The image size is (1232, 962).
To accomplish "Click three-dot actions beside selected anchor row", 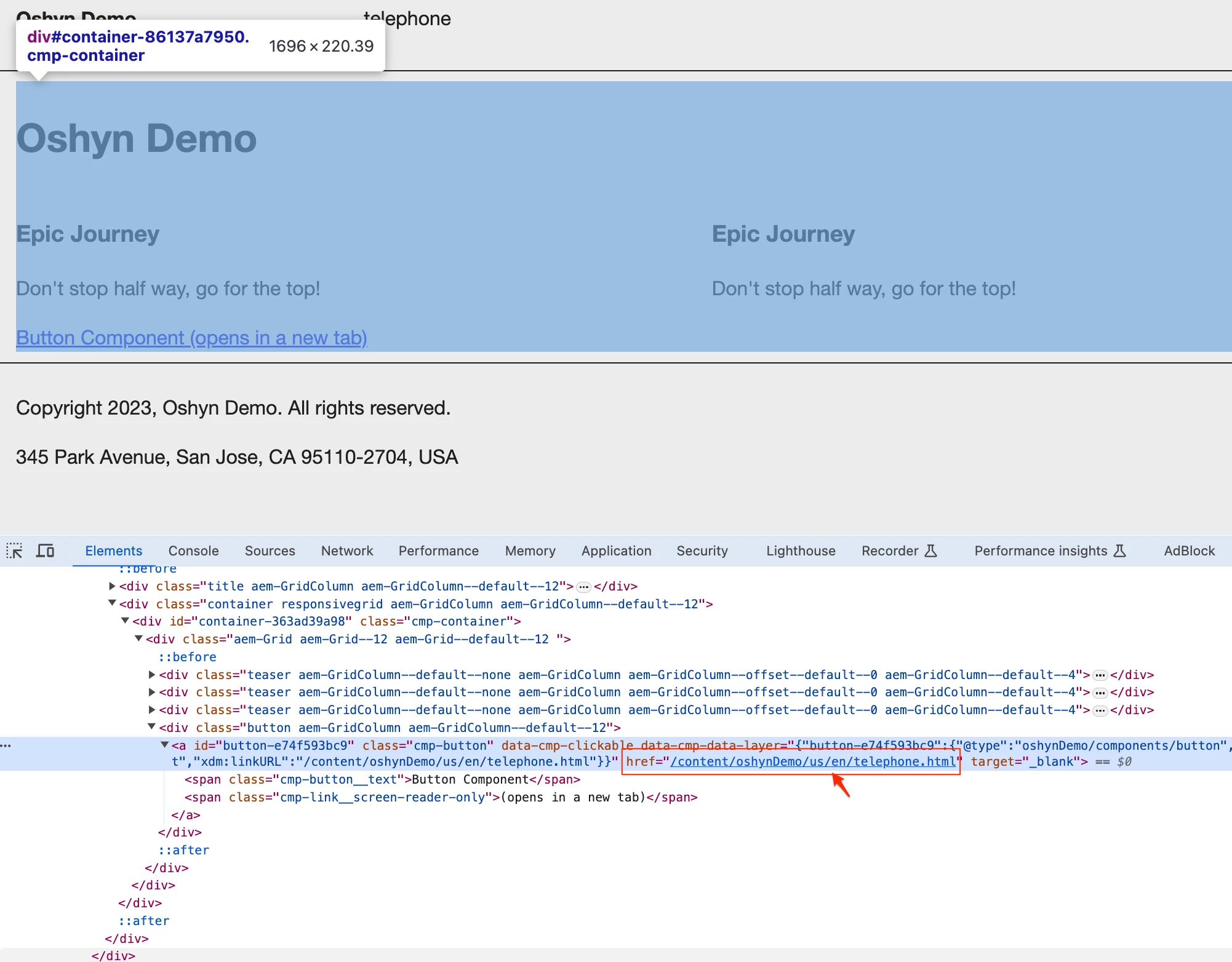I will pyautogui.click(x=6, y=745).
